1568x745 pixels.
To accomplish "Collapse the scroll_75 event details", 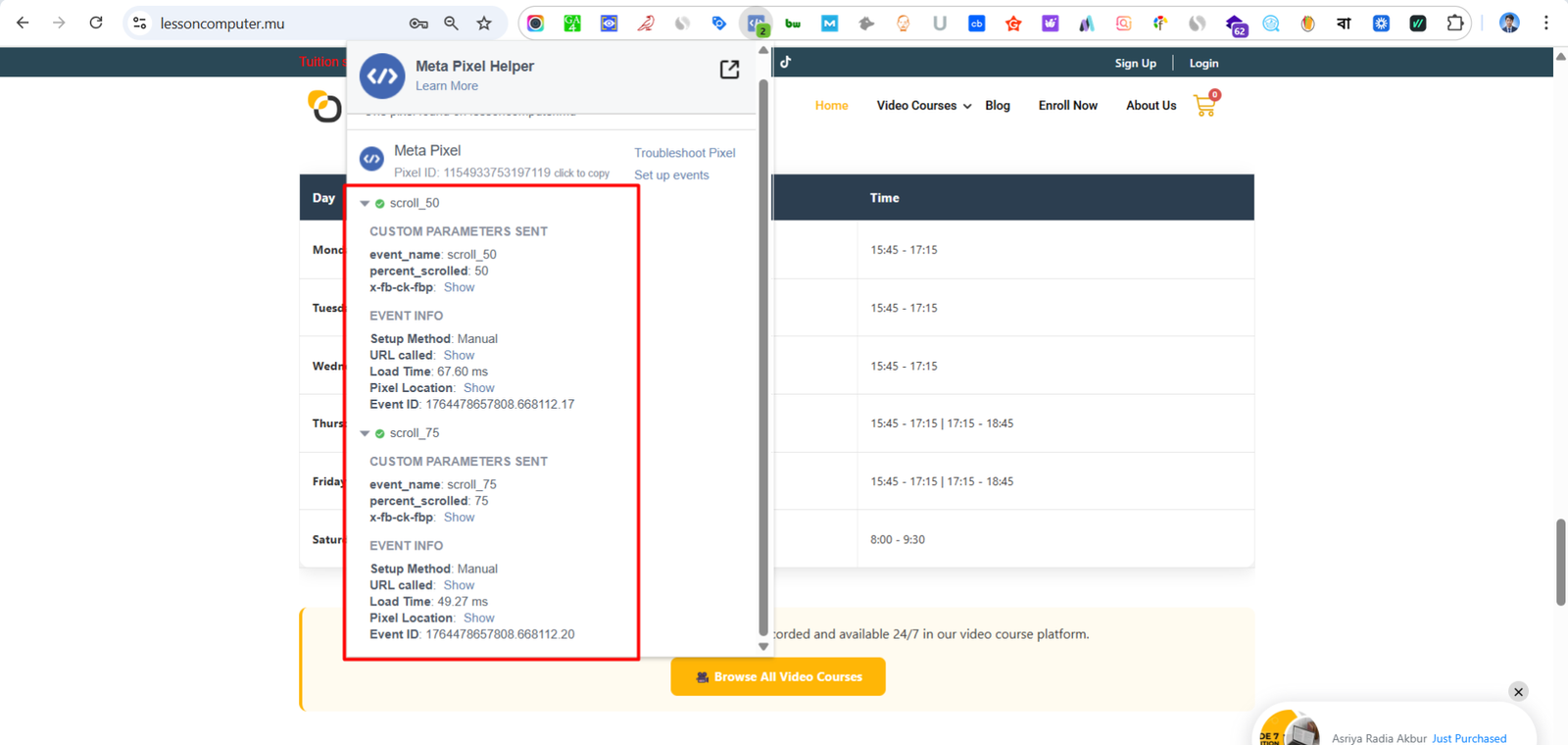I will tap(365, 433).
